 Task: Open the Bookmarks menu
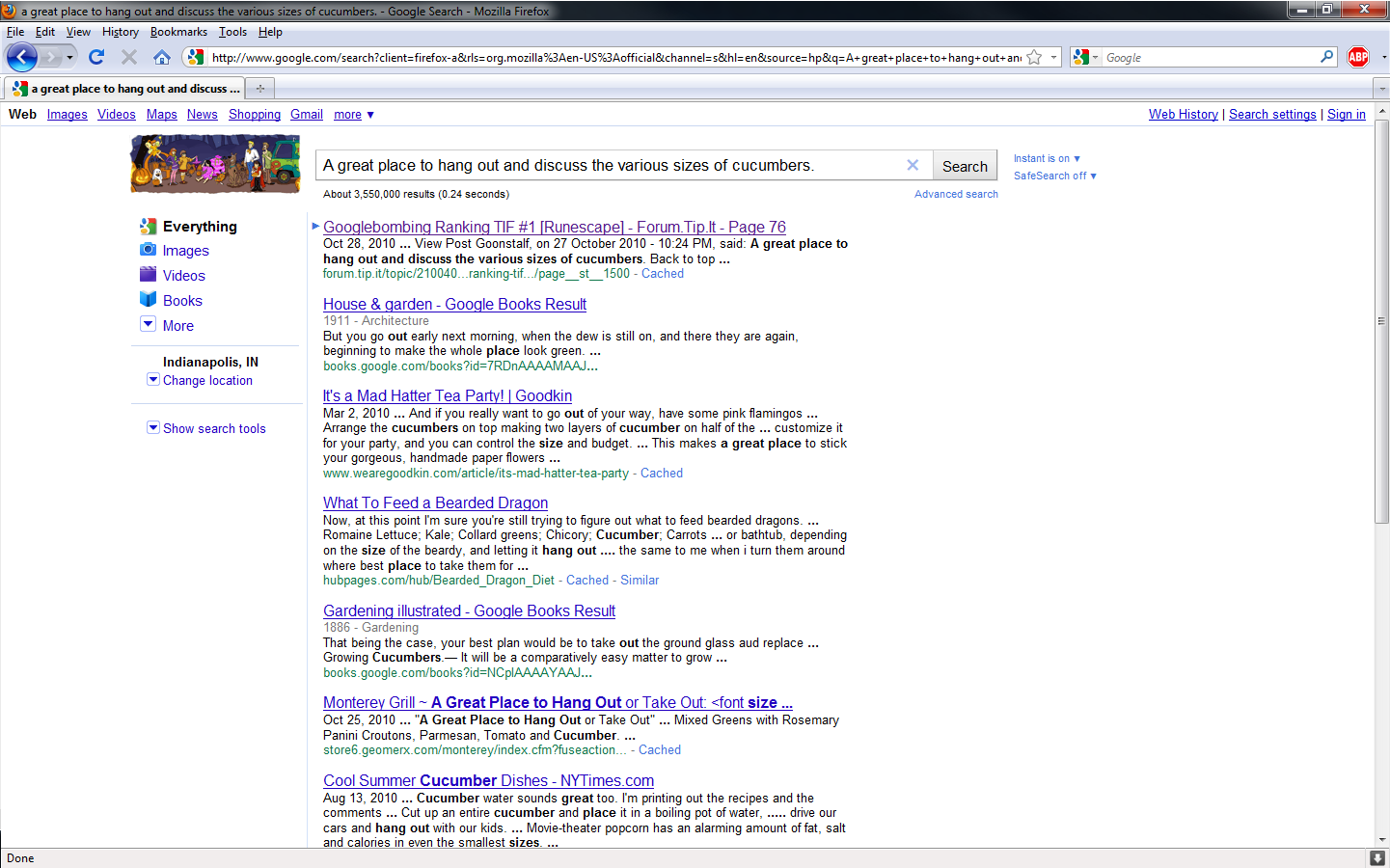click(178, 32)
